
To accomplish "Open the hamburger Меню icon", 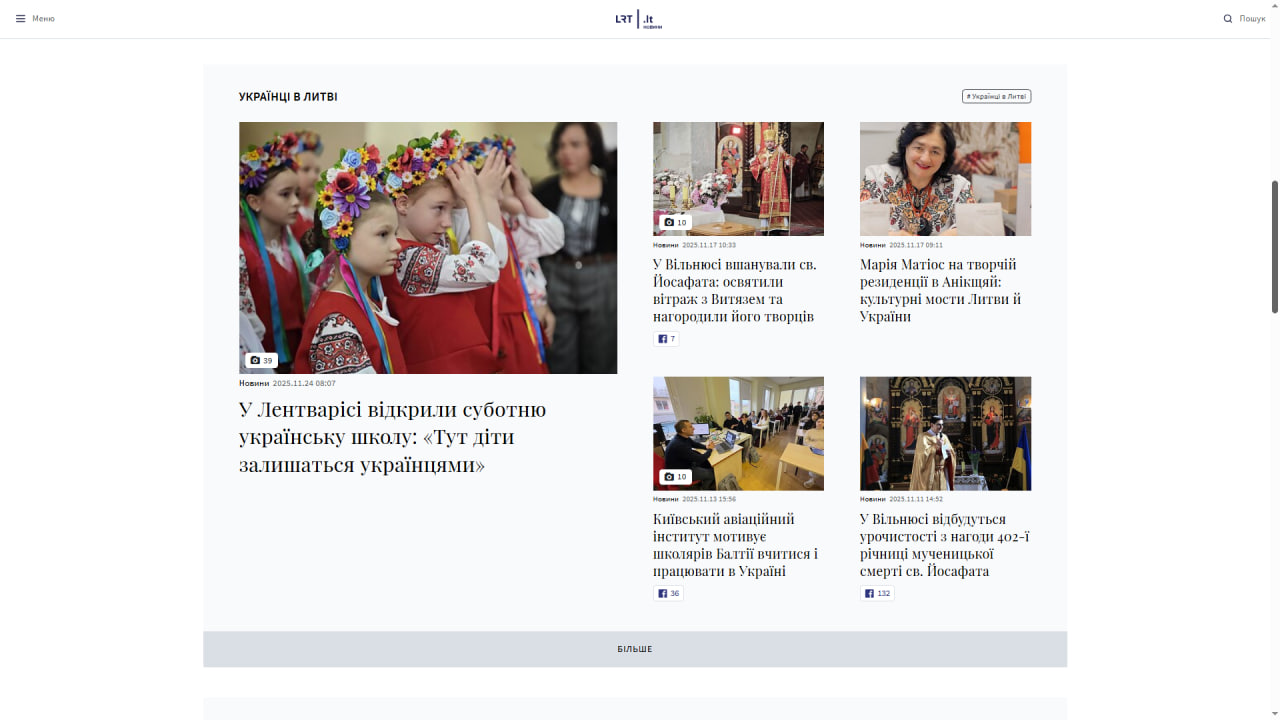I will coord(20,19).
